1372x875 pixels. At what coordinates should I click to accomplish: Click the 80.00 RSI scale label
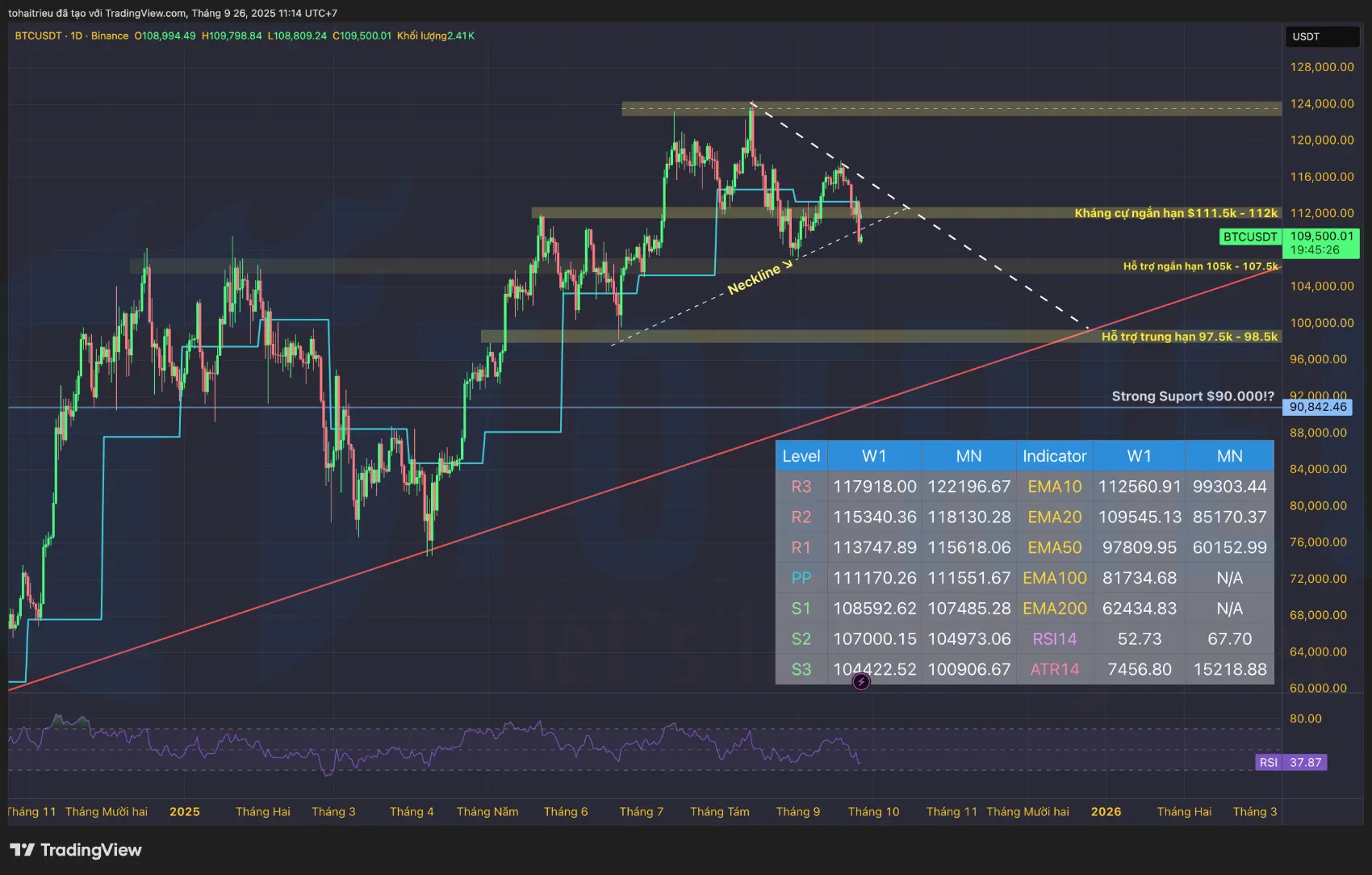(x=1306, y=718)
